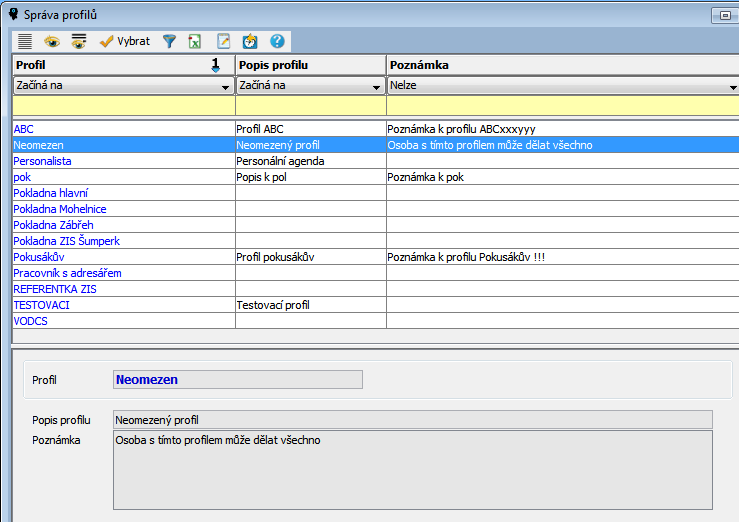Open the Poznámka filter dropdown showing Nelze
Viewport: 739px width, 522px height.
click(x=731, y=86)
